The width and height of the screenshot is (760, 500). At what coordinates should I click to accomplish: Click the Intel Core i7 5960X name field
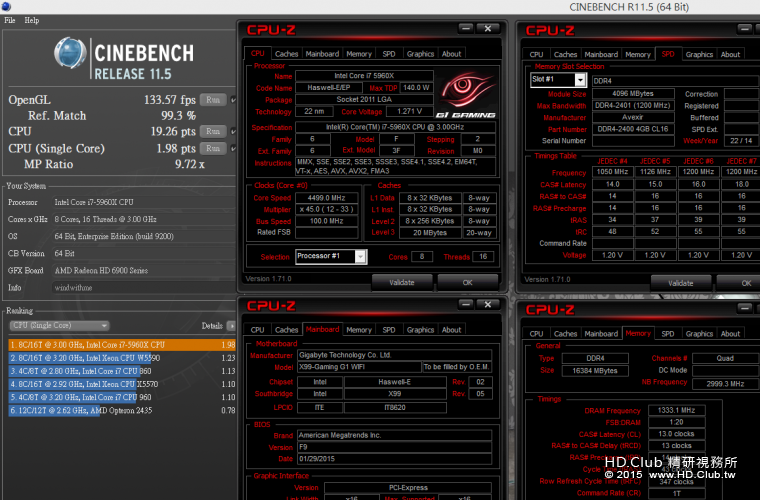pos(364,76)
